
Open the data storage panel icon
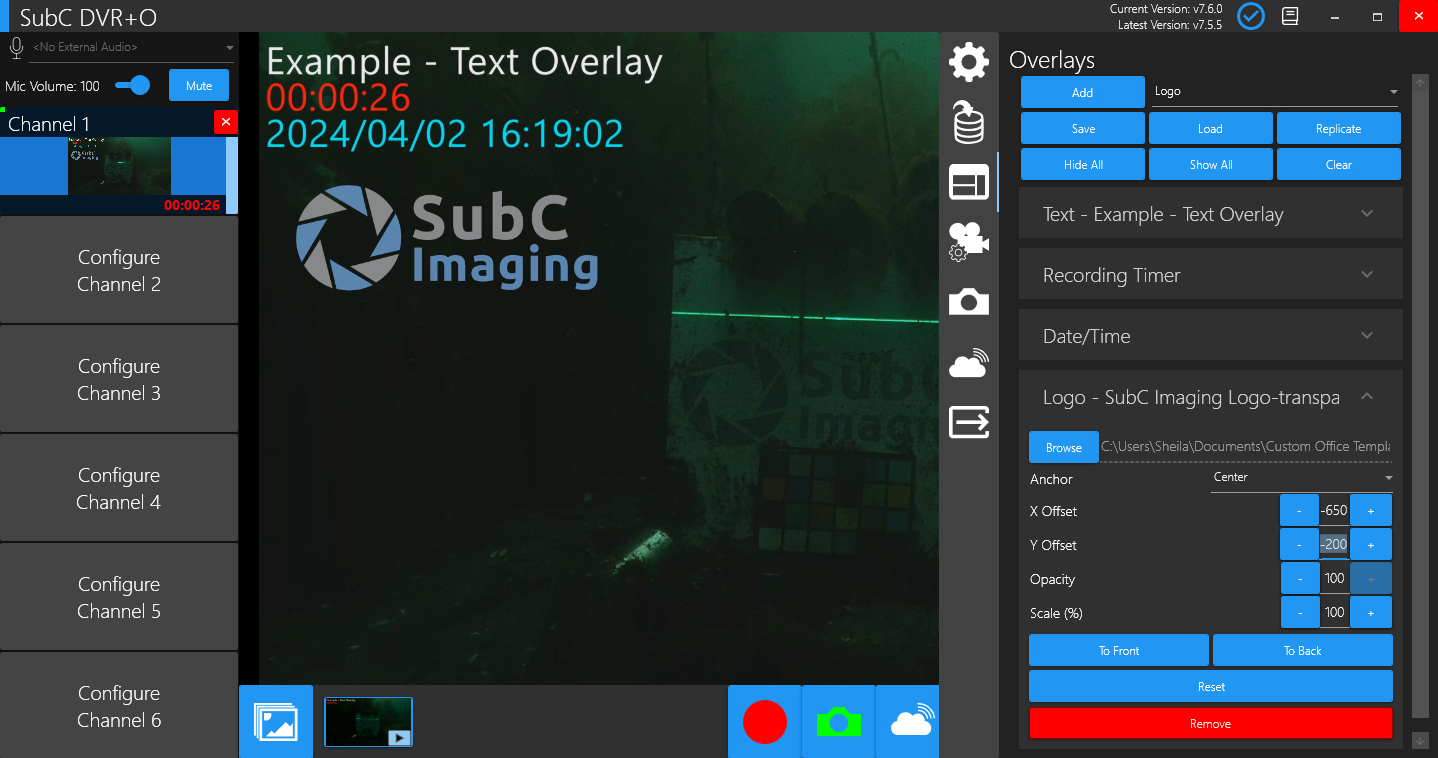(x=968, y=123)
